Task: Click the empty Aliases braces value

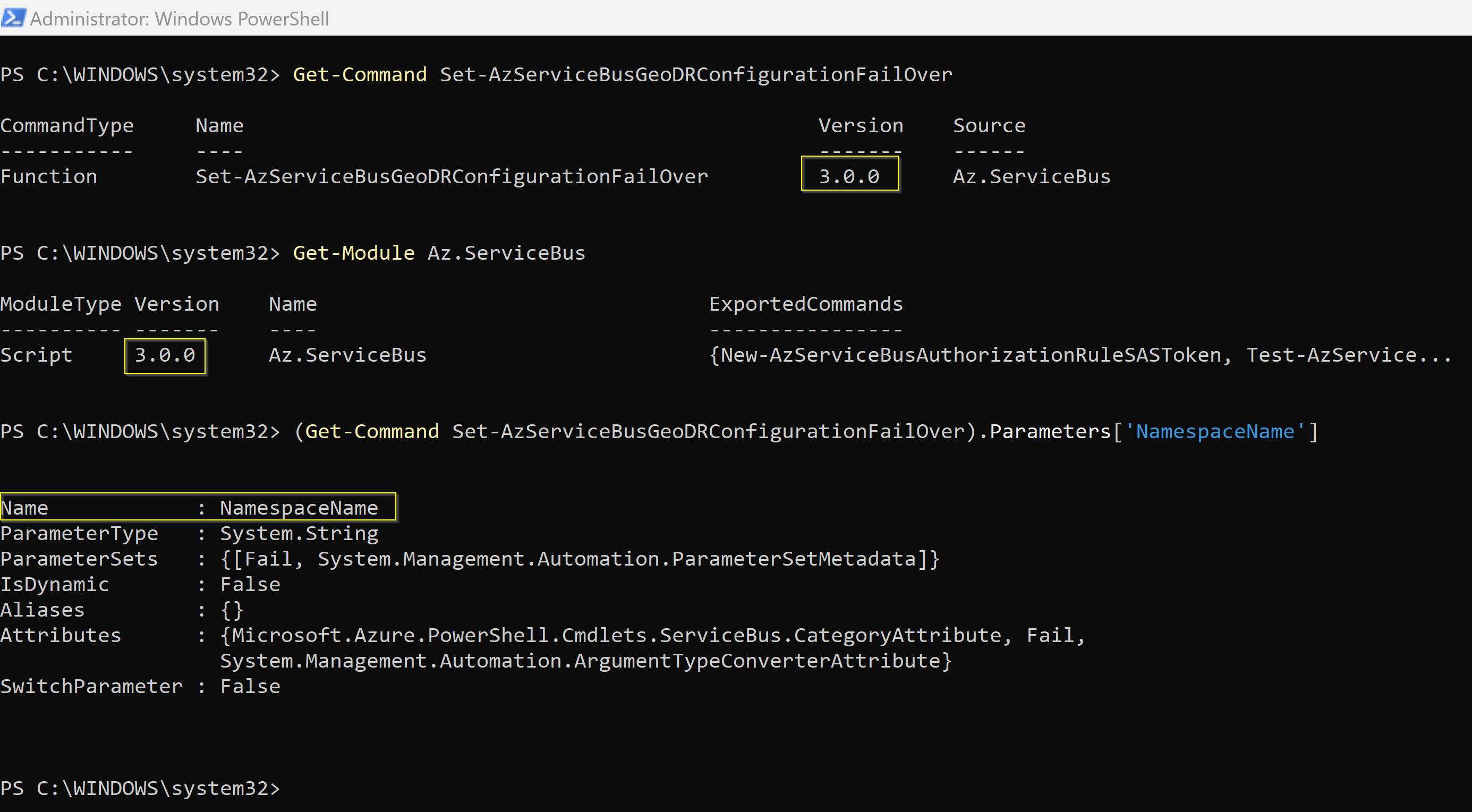Action: coord(231,609)
